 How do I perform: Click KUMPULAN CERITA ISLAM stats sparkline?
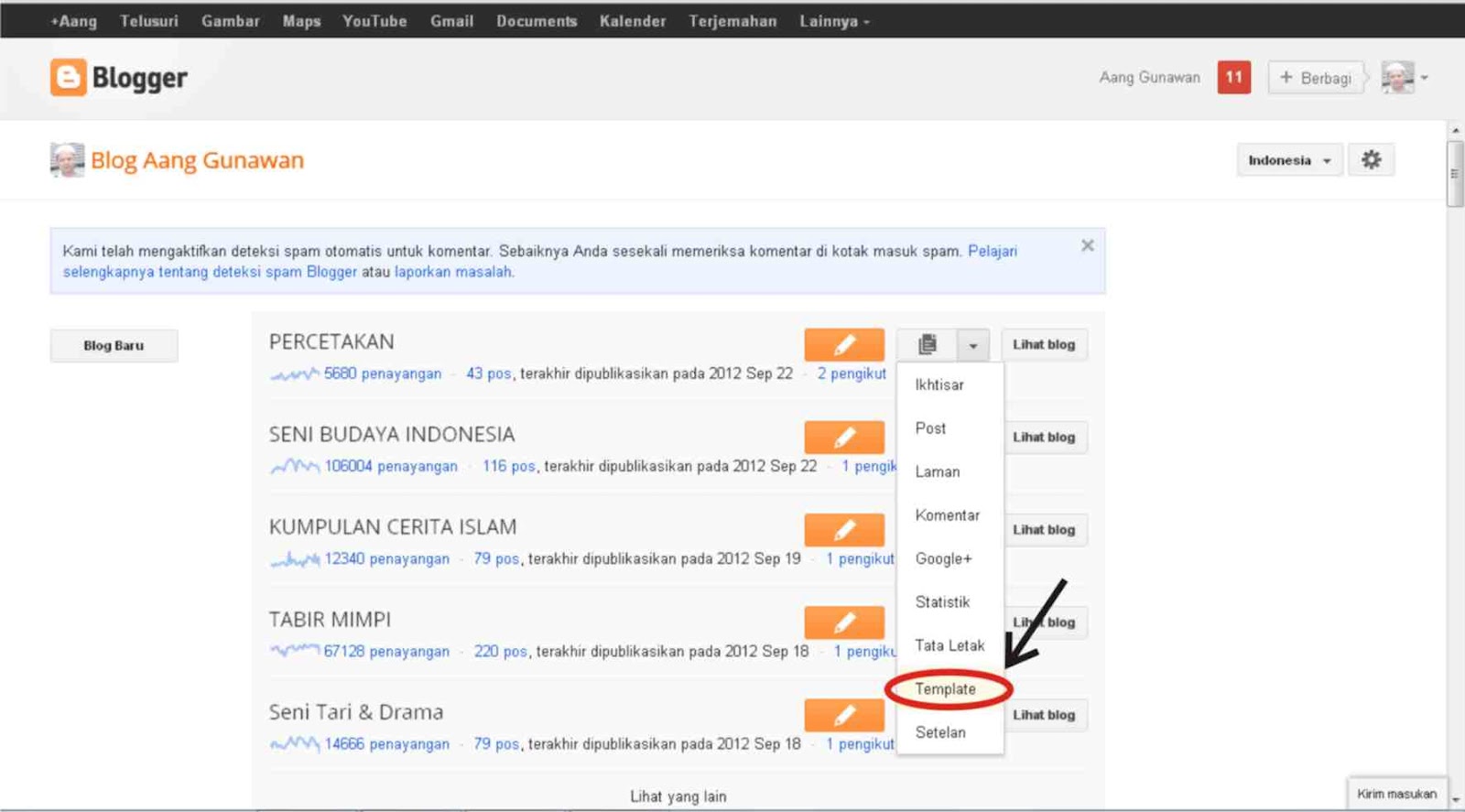coord(295,558)
